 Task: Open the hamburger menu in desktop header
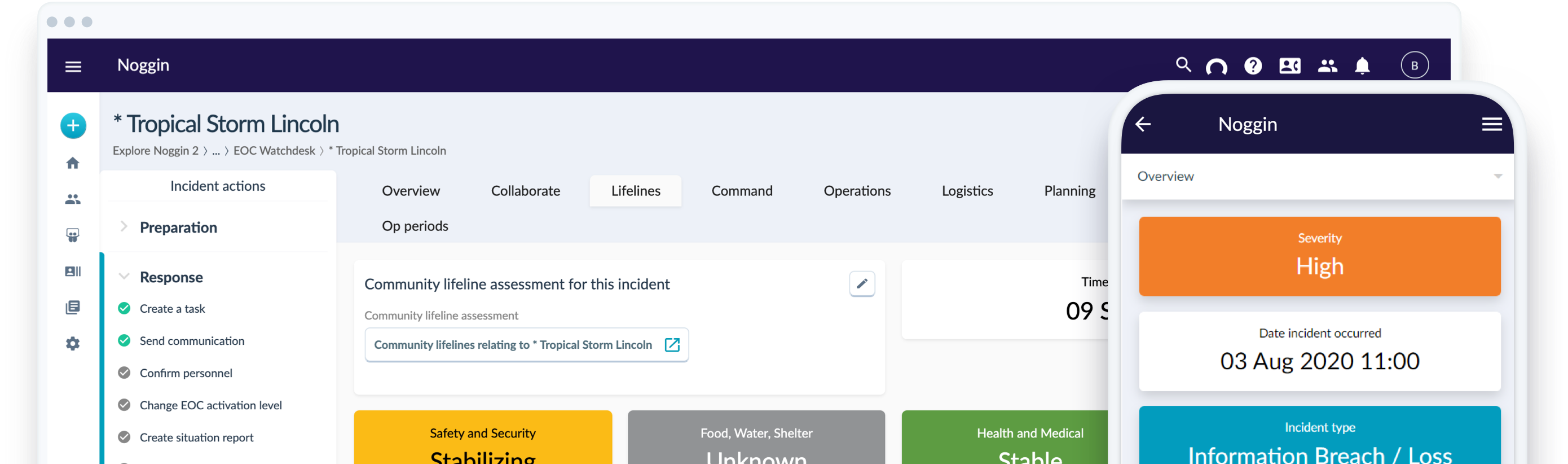pyautogui.click(x=73, y=67)
